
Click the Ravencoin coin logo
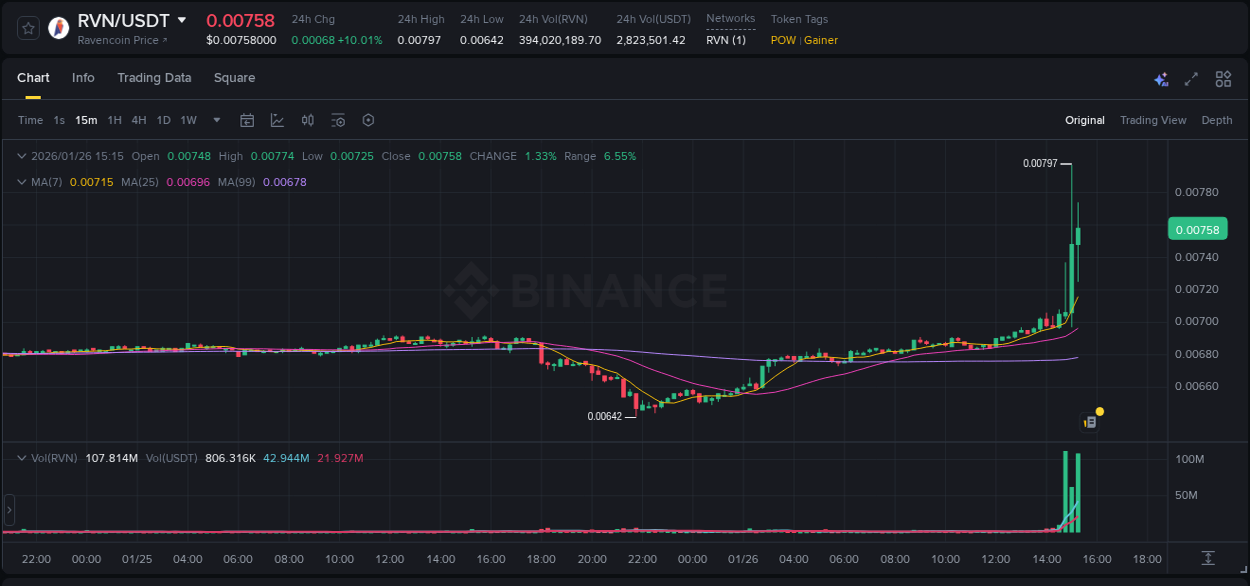coord(58,27)
